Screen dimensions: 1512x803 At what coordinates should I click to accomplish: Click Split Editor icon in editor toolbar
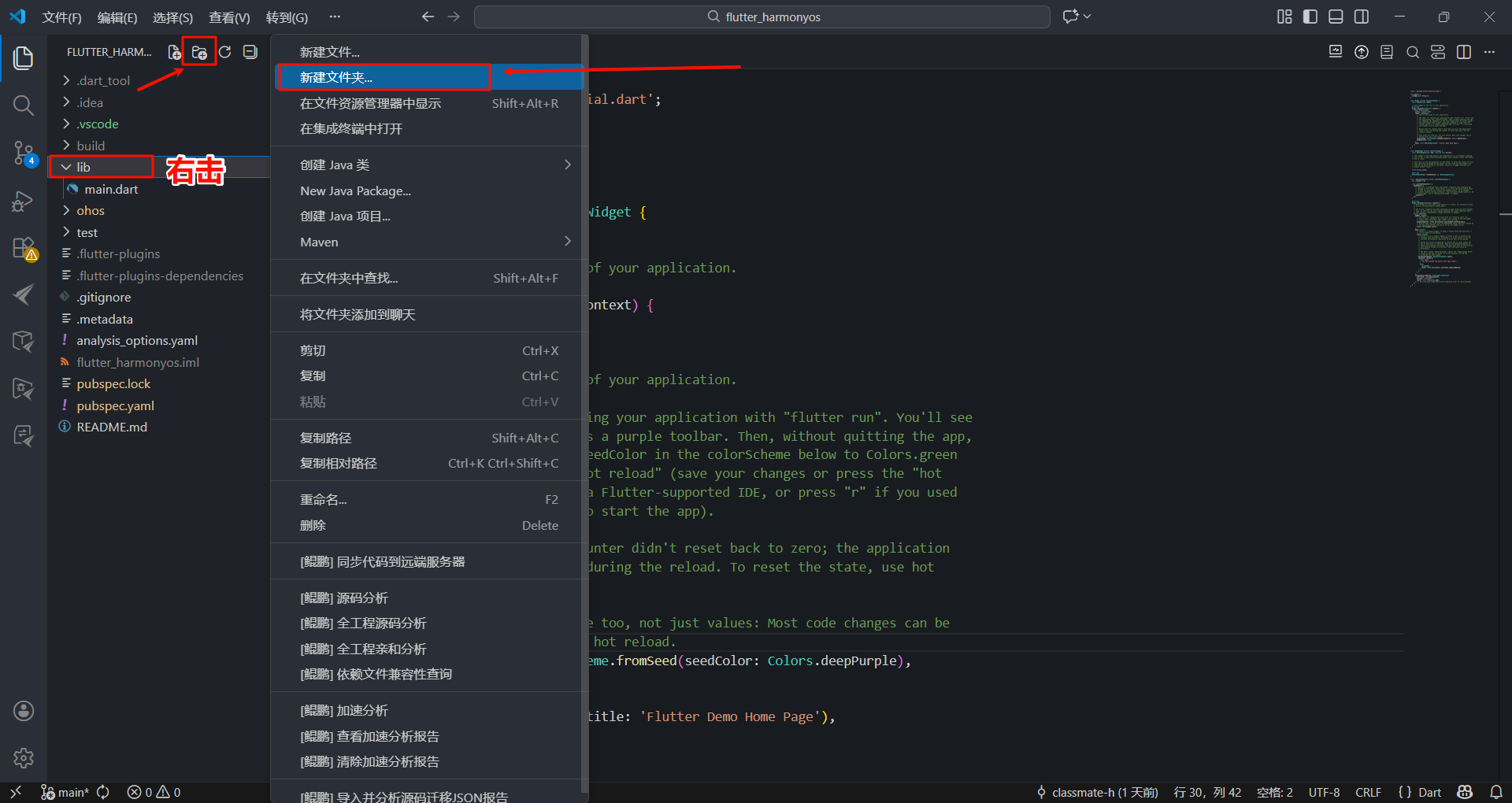pos(1464,52)
